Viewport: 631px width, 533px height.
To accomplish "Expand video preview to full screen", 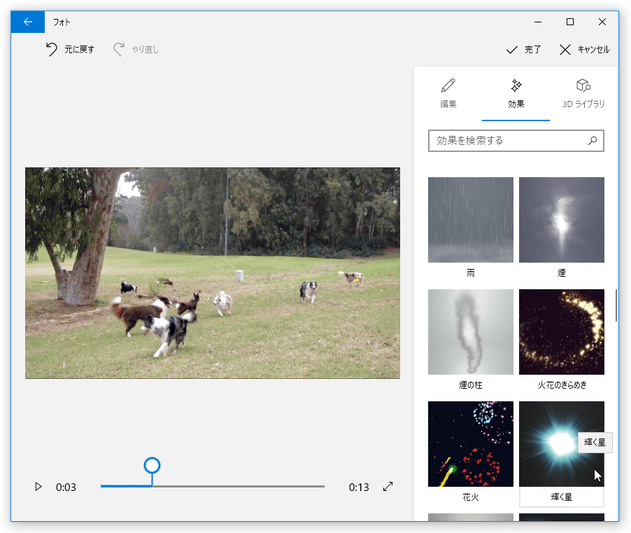I will 388,487.
